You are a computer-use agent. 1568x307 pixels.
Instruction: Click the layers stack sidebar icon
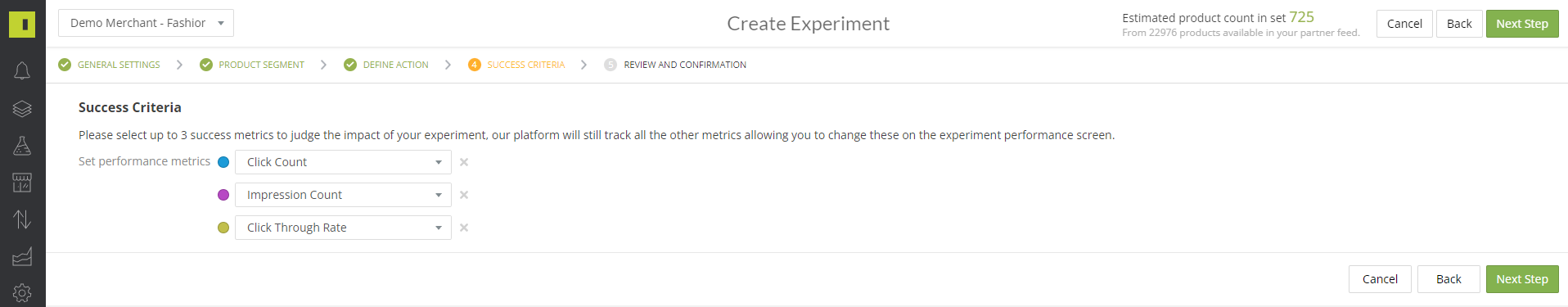[x=22, y=108]
